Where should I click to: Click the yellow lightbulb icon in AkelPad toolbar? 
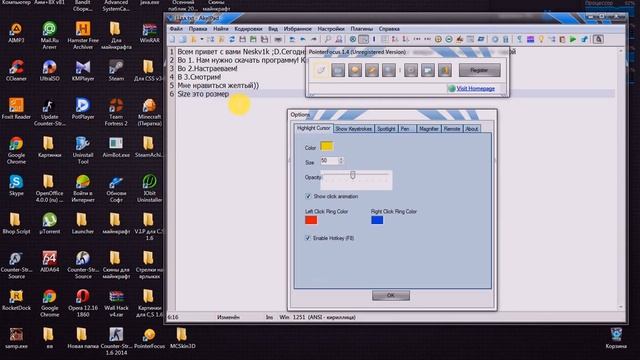click(x=541, y=39)
